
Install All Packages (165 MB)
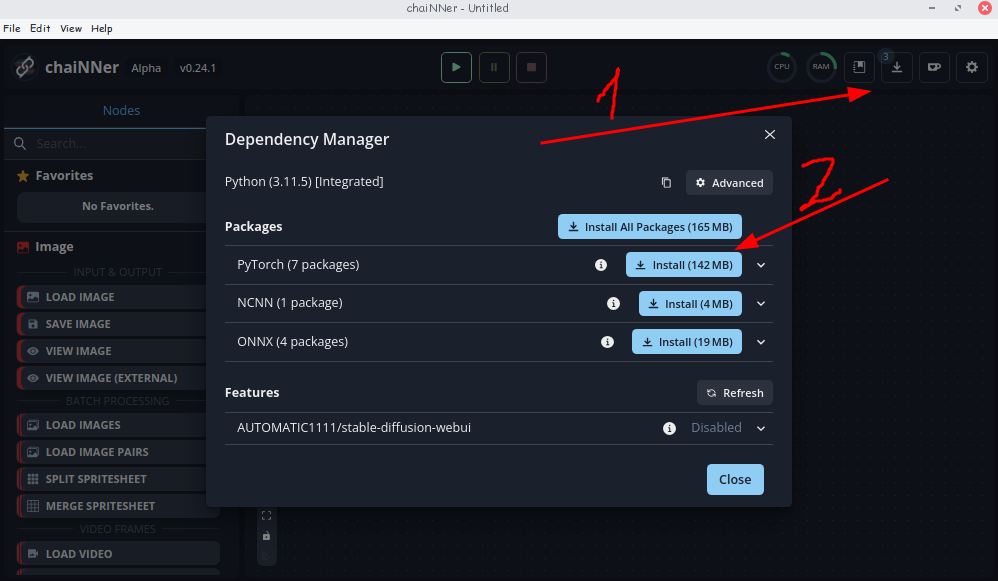click(650, 227)
